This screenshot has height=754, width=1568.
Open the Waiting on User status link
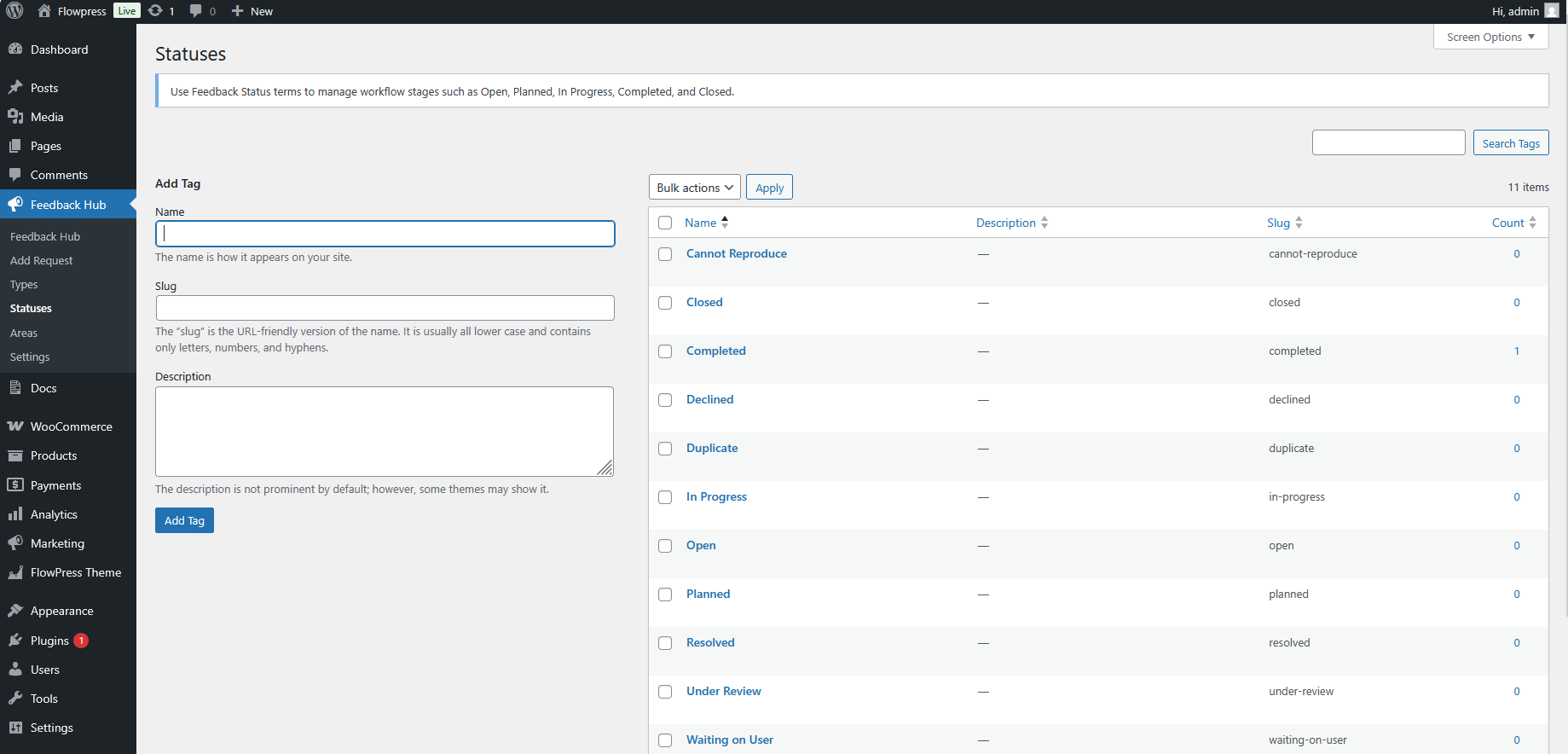[x=730, y=739]
